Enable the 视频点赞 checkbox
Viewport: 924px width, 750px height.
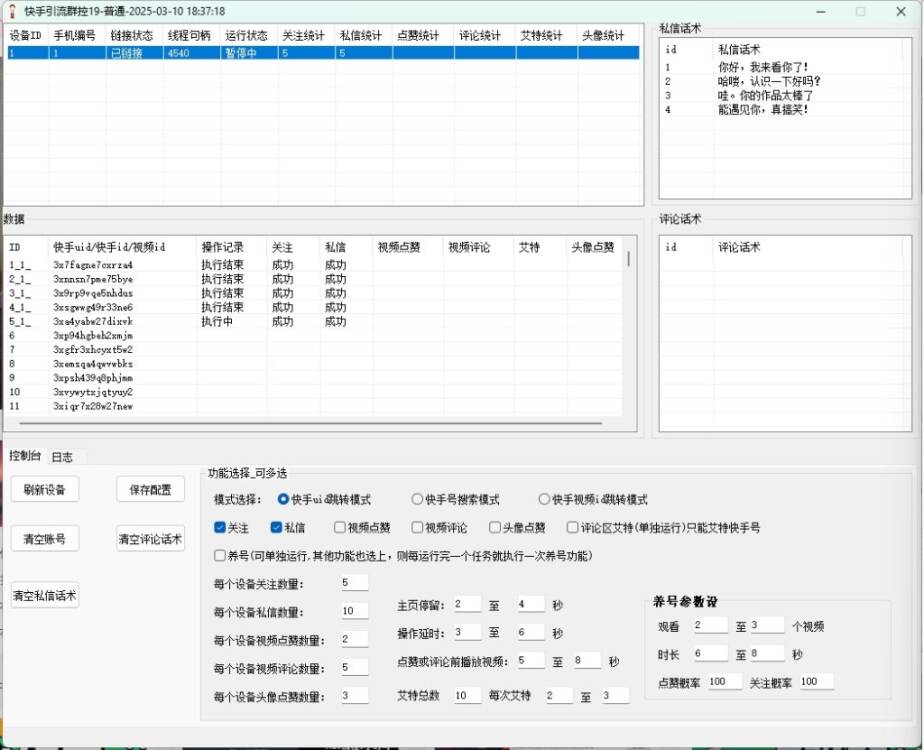pos(337,527)
